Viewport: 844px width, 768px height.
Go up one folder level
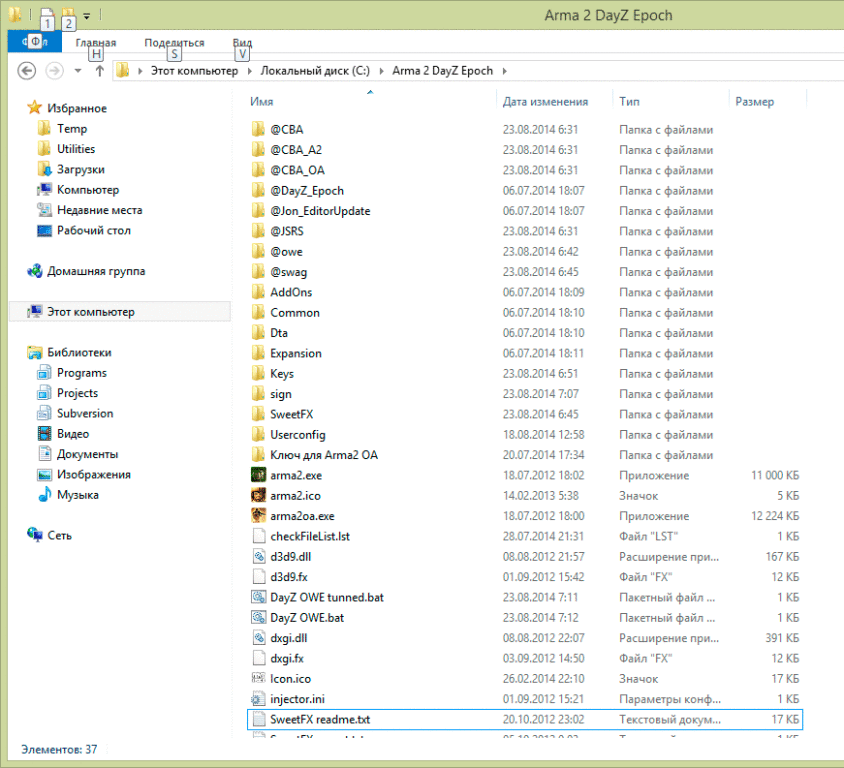(99, 71)
